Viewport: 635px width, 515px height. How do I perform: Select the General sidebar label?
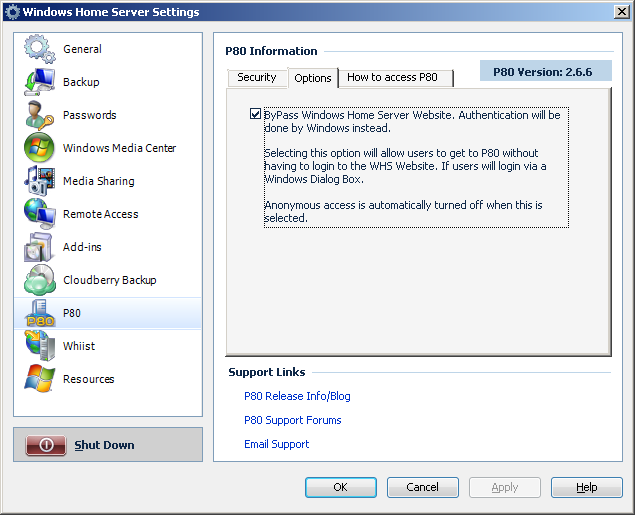click(82, 49)
